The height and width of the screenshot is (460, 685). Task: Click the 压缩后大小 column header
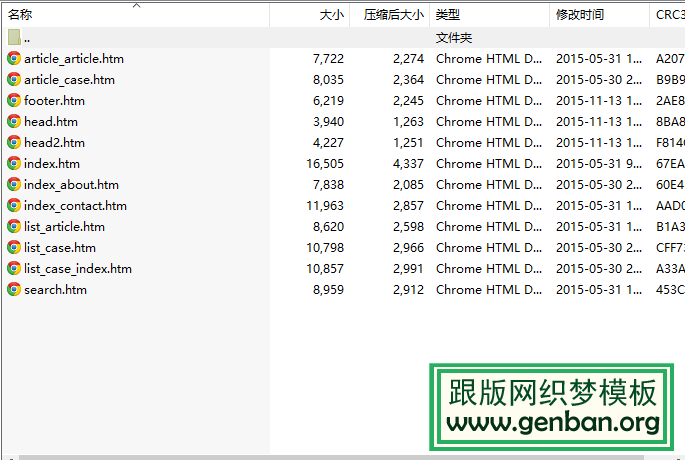point(393,16)
